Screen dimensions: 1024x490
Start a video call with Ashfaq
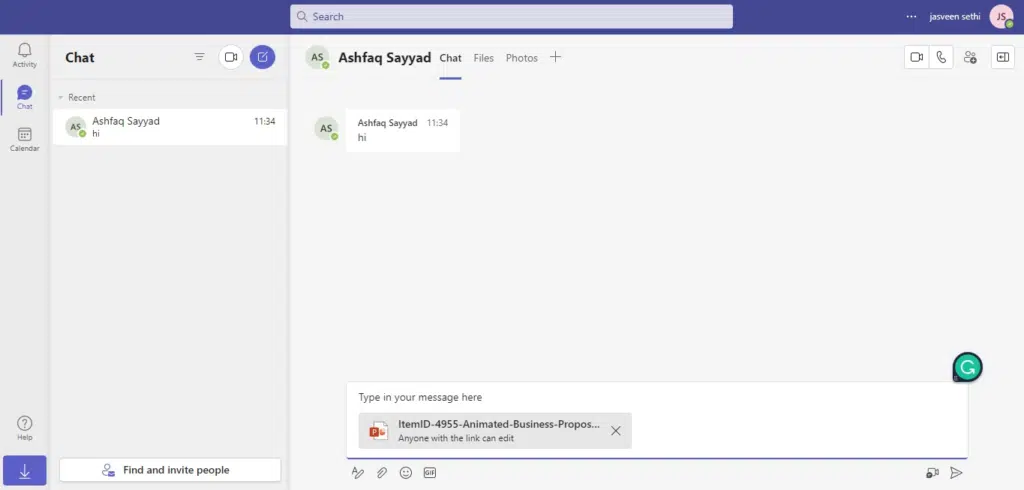coord(916,58)
